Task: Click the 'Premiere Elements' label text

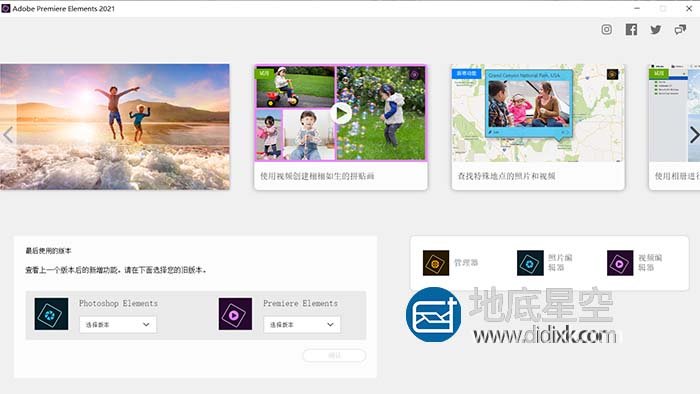Action: coord(300,303)
